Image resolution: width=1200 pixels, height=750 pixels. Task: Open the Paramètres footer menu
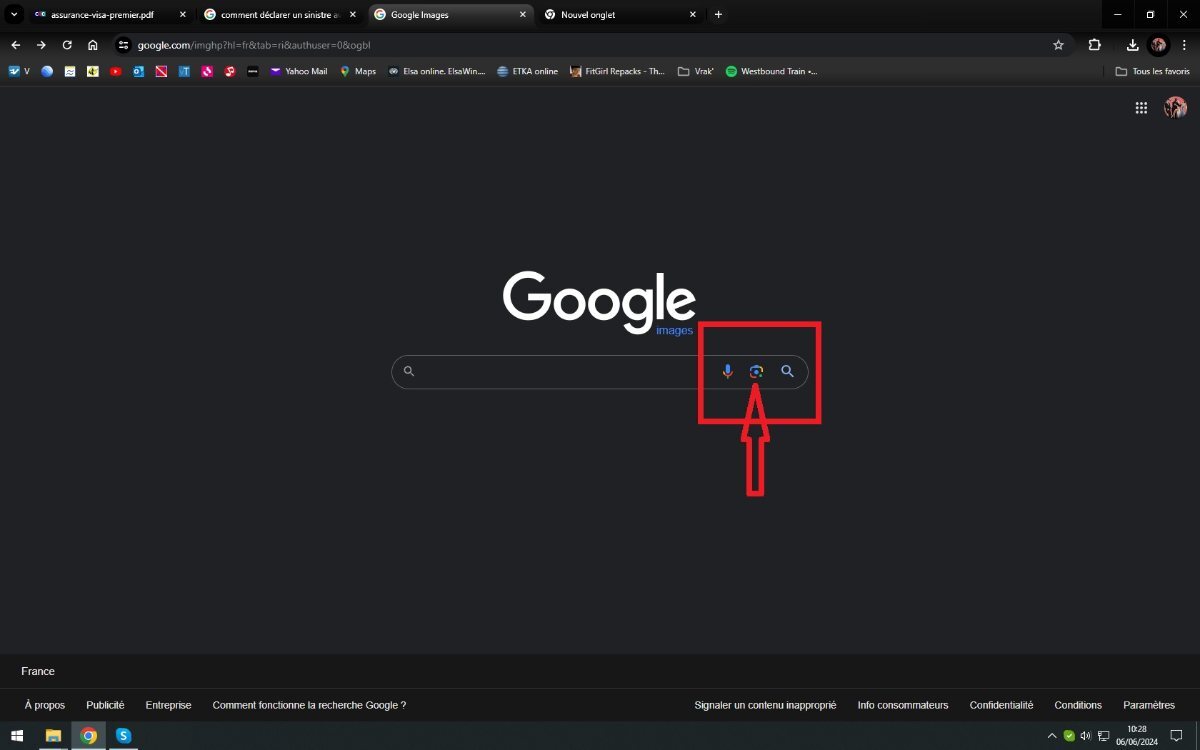click(x=1149, y=705)
